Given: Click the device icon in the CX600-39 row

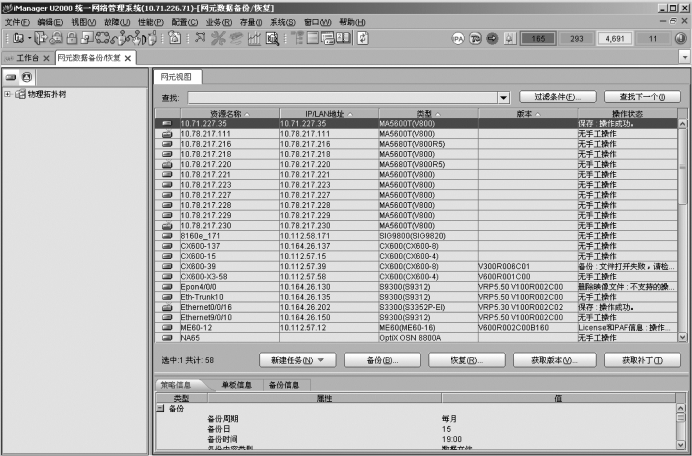Looking at the screenshot, I should [x=167, y=266].
